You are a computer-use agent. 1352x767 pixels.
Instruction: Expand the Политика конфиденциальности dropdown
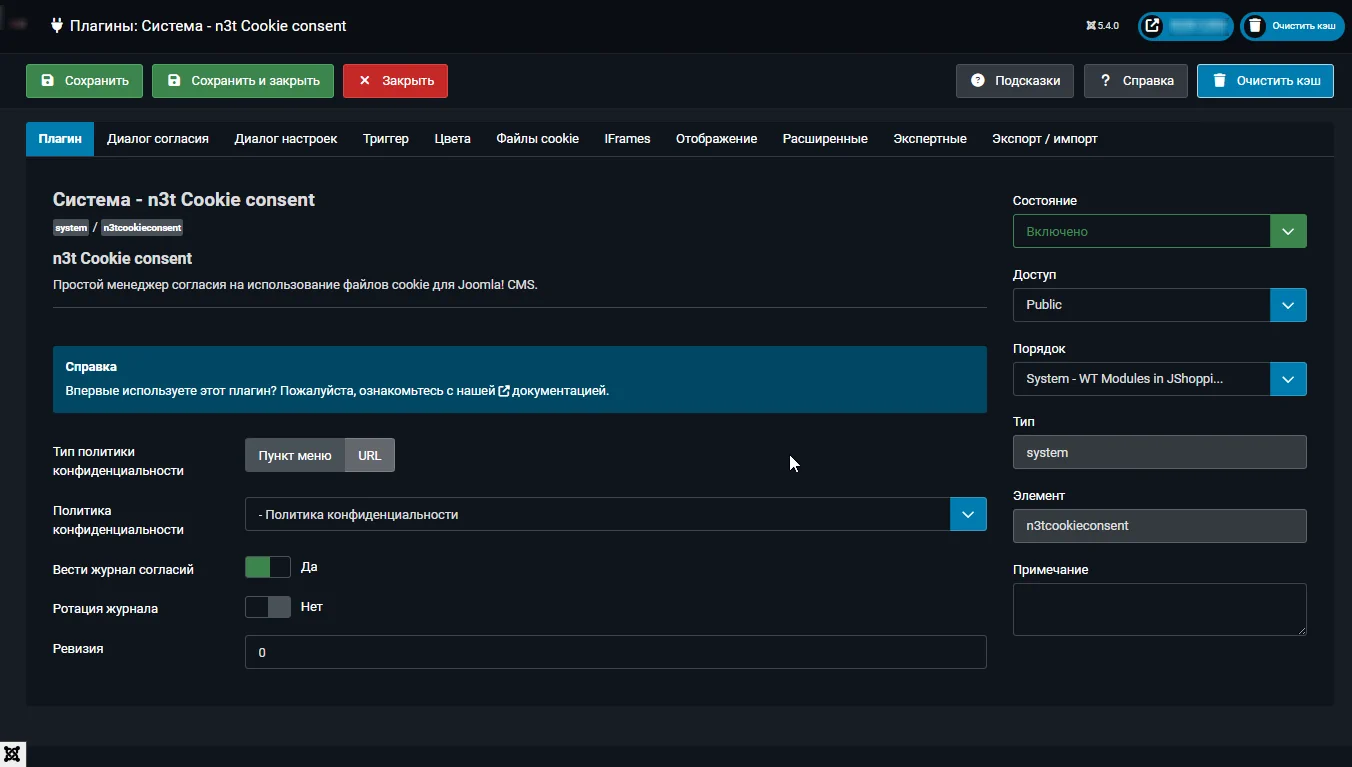click(x=615, y=515)
